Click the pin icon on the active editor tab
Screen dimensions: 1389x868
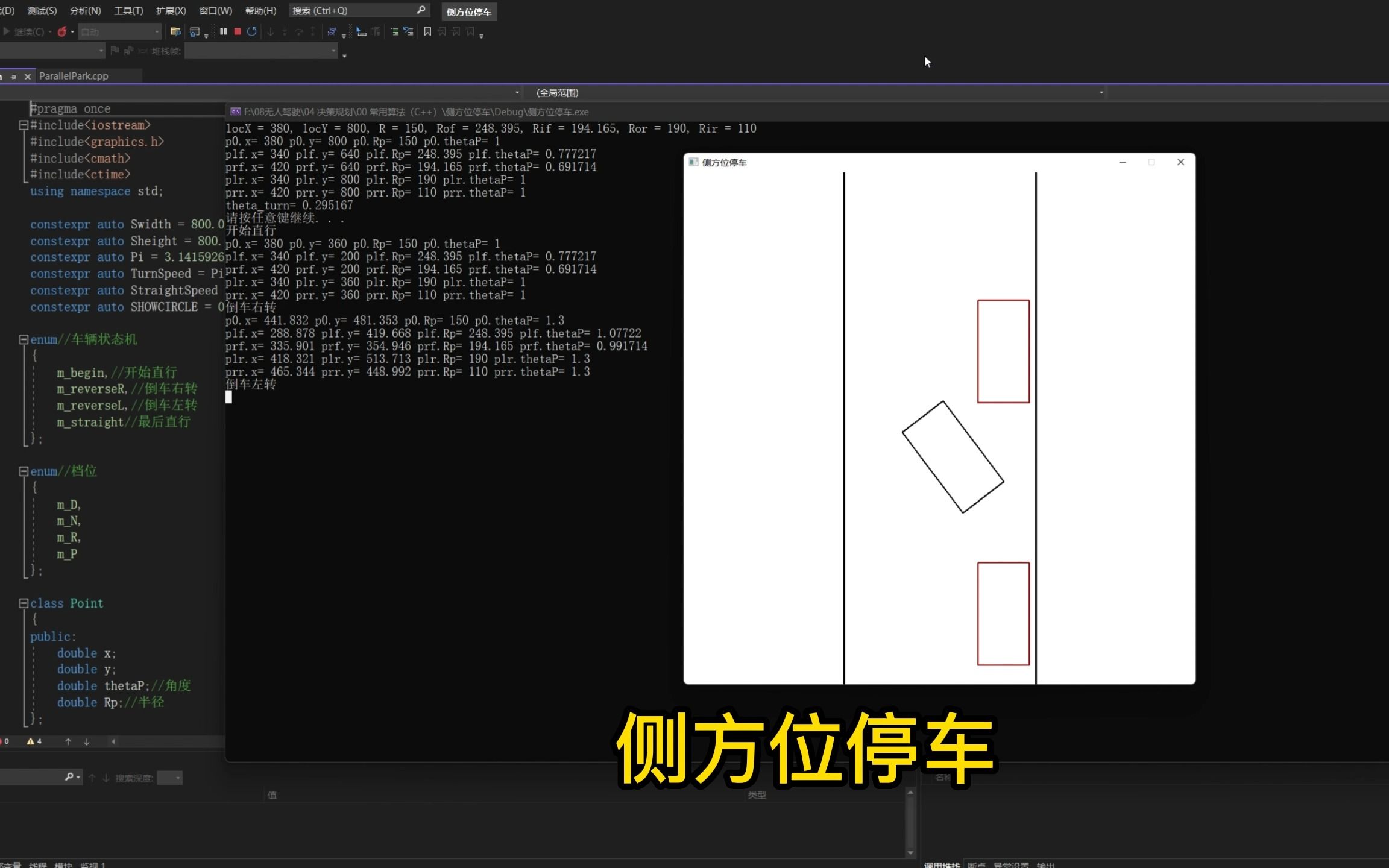point(13,77)
